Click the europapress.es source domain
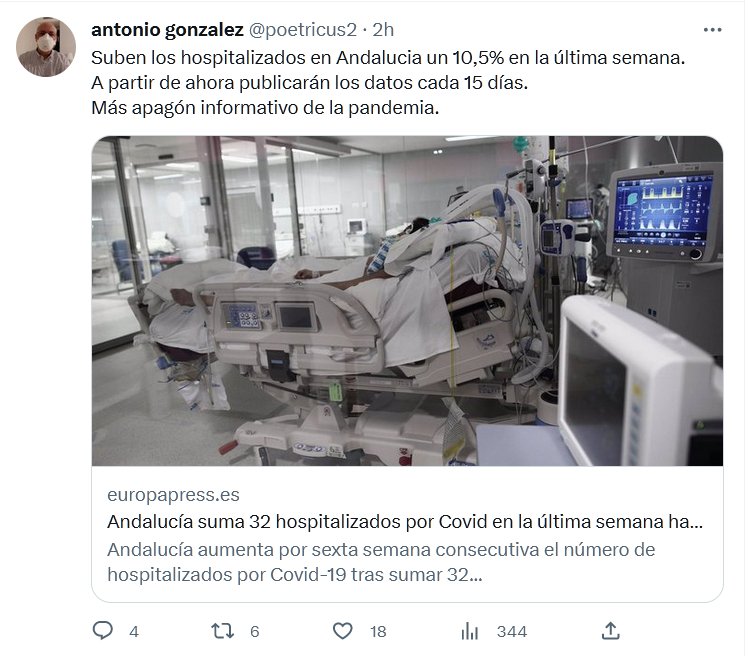Screen dimensions: 750x656 pos(173,495)
